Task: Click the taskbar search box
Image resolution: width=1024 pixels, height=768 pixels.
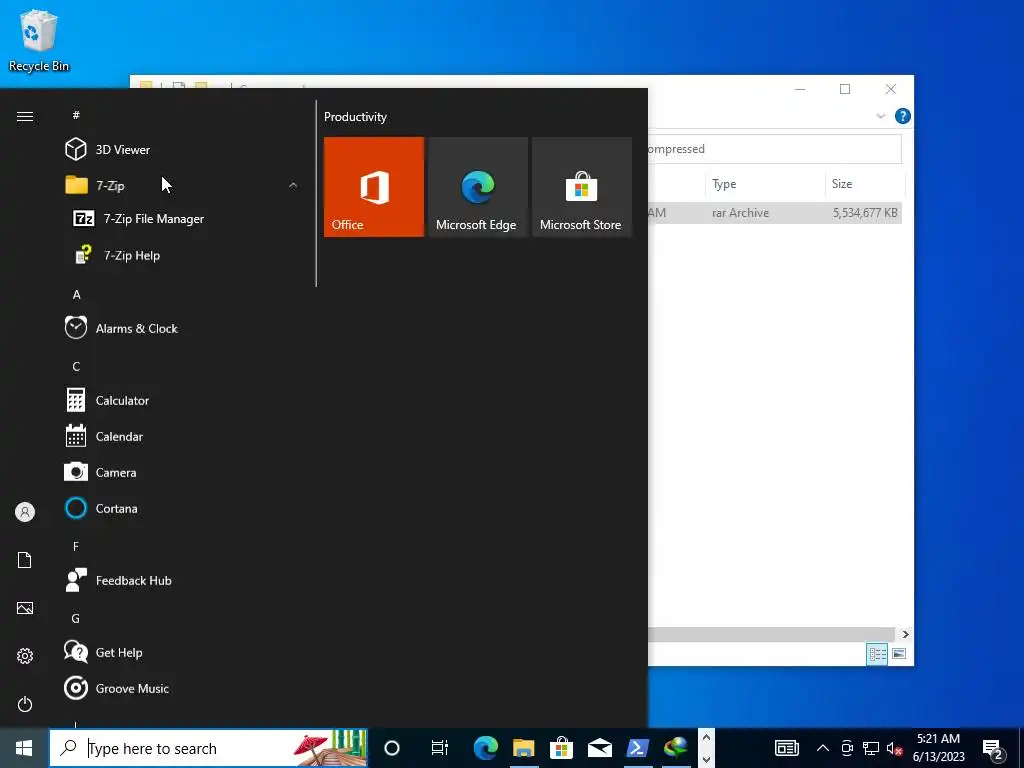Action: pyautogui.click(x=208, y=748)
